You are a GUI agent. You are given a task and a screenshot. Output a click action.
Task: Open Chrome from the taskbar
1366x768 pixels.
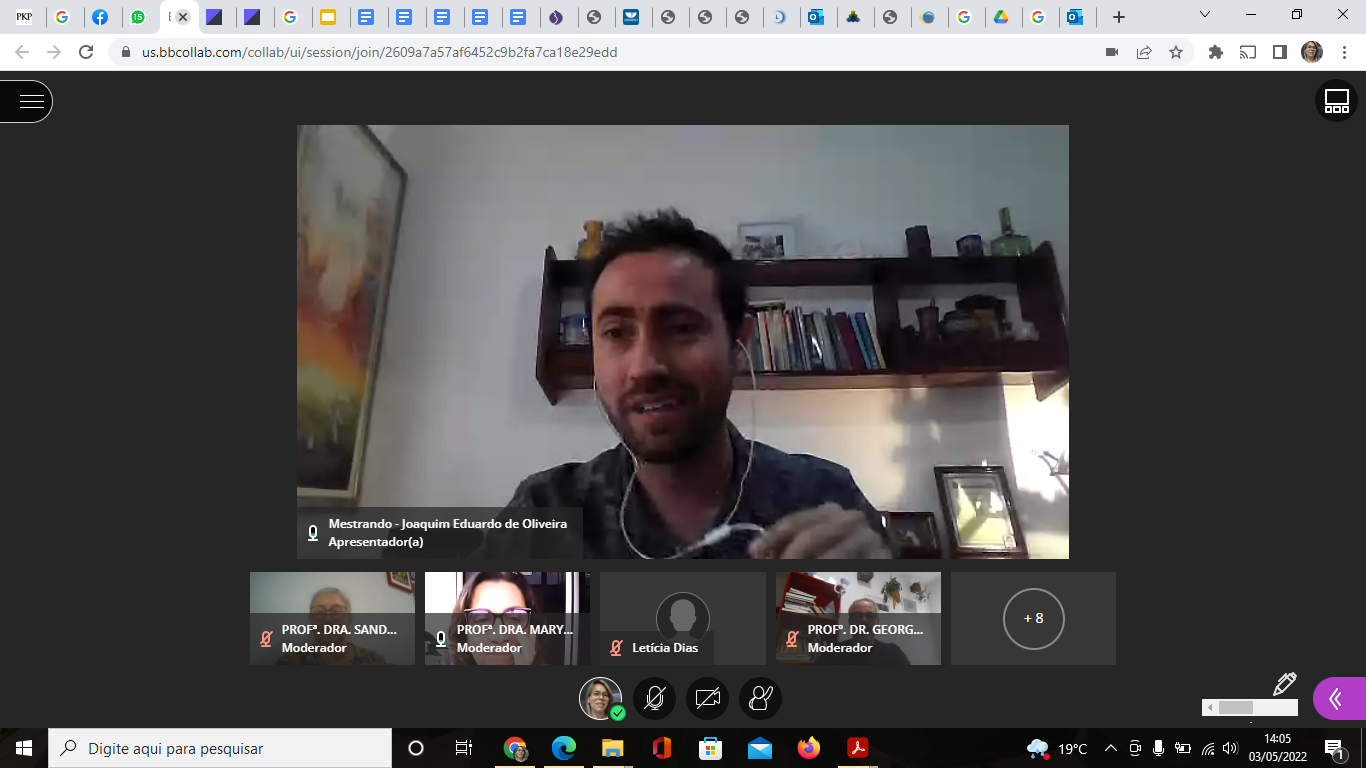point(515,748)
